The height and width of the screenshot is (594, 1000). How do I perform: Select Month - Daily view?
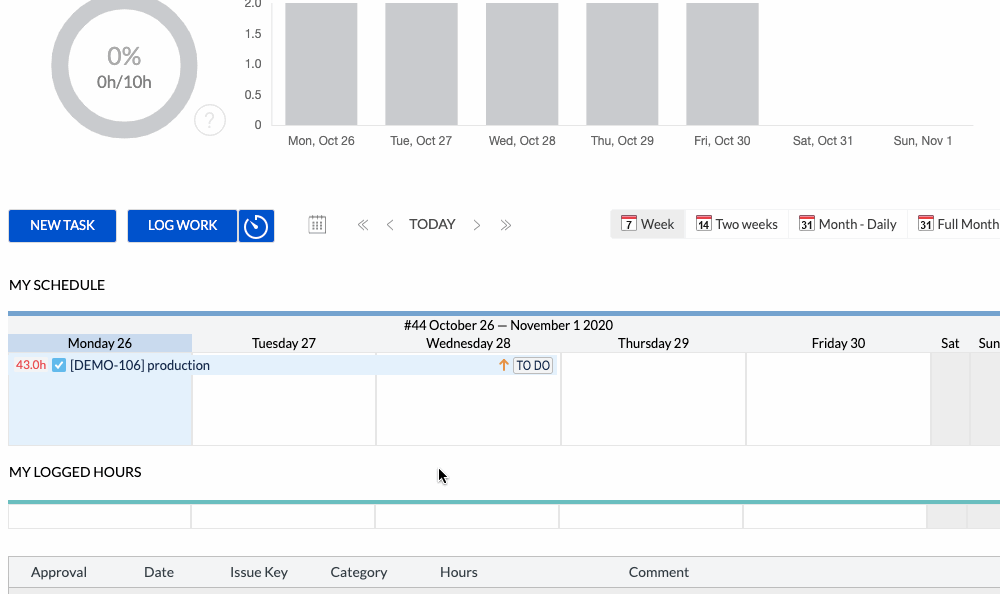pyautogui.click(x=848, y=224)
